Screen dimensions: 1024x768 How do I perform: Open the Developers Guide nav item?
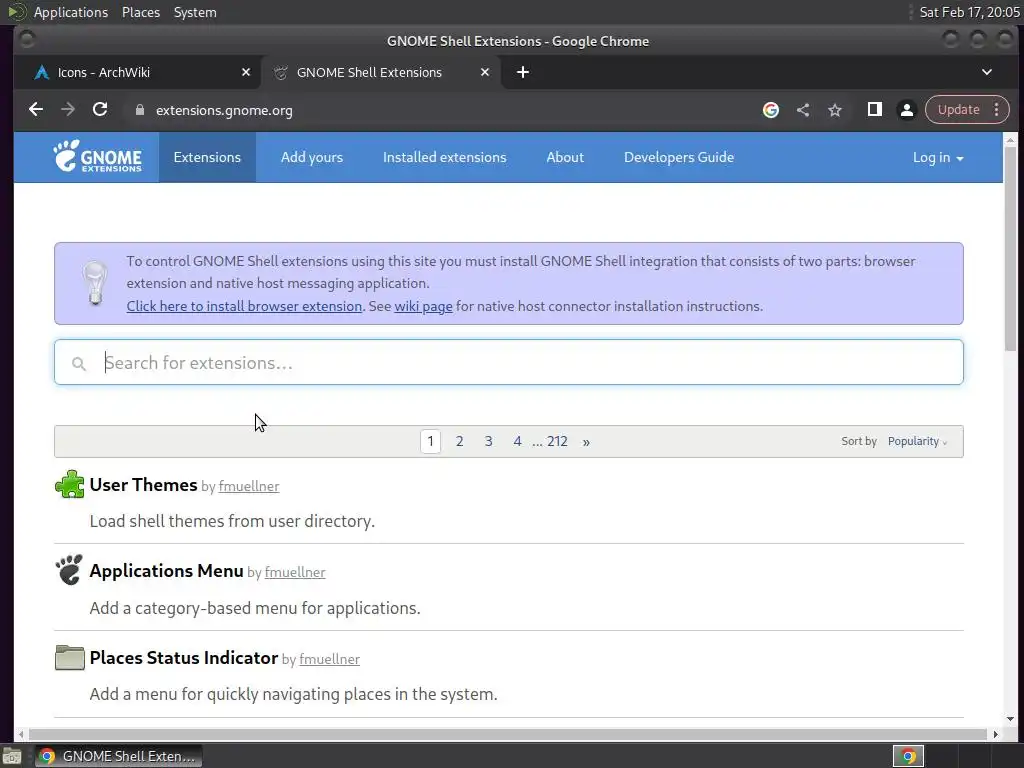679,157
